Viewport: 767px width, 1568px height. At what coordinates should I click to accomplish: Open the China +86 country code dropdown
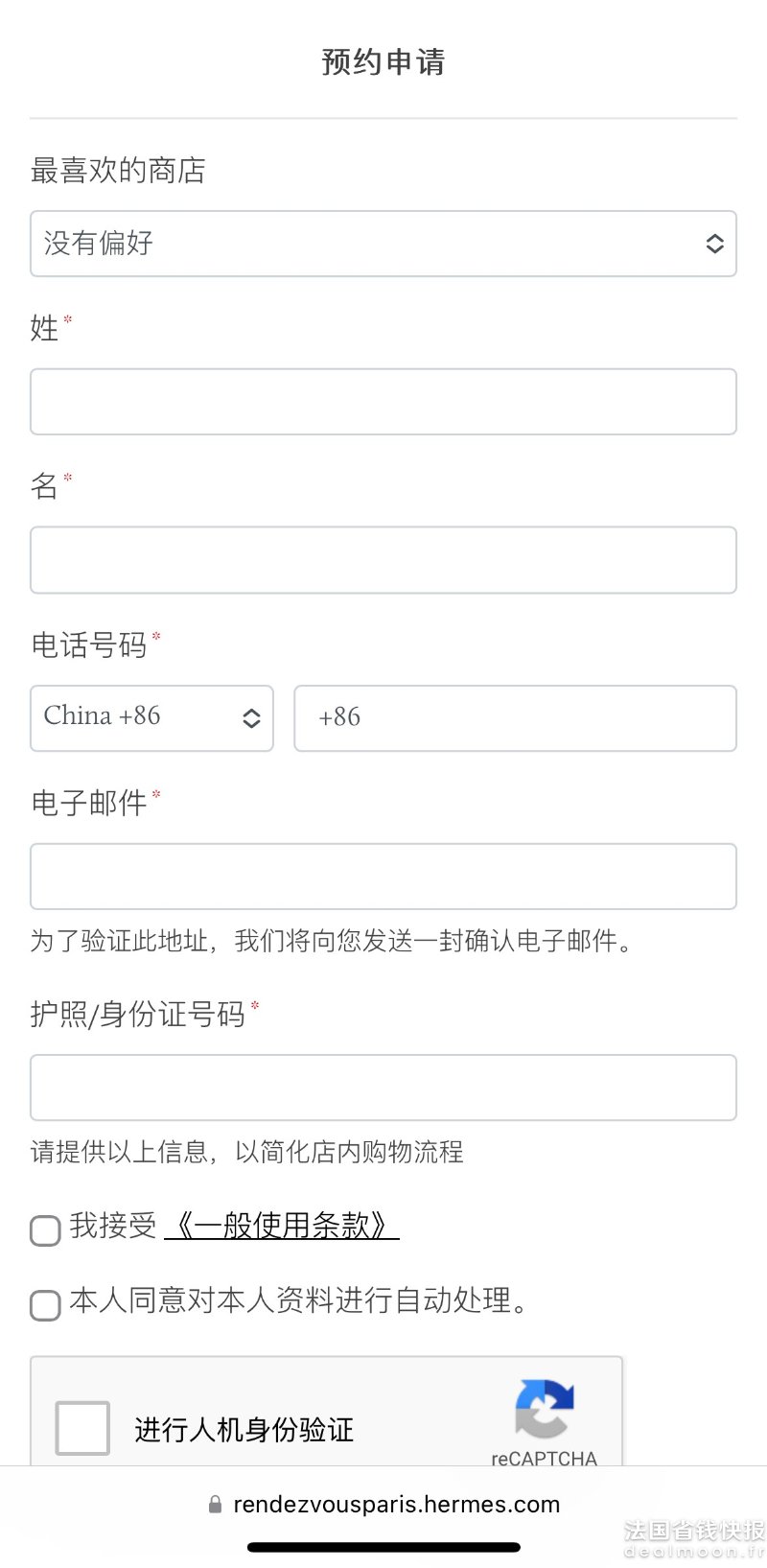click(x=151, y=718)
